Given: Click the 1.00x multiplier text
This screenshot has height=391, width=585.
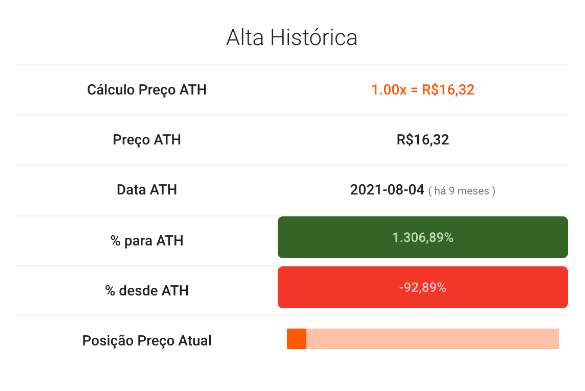Looking at the screenshot, I should [x=388, y=90].
